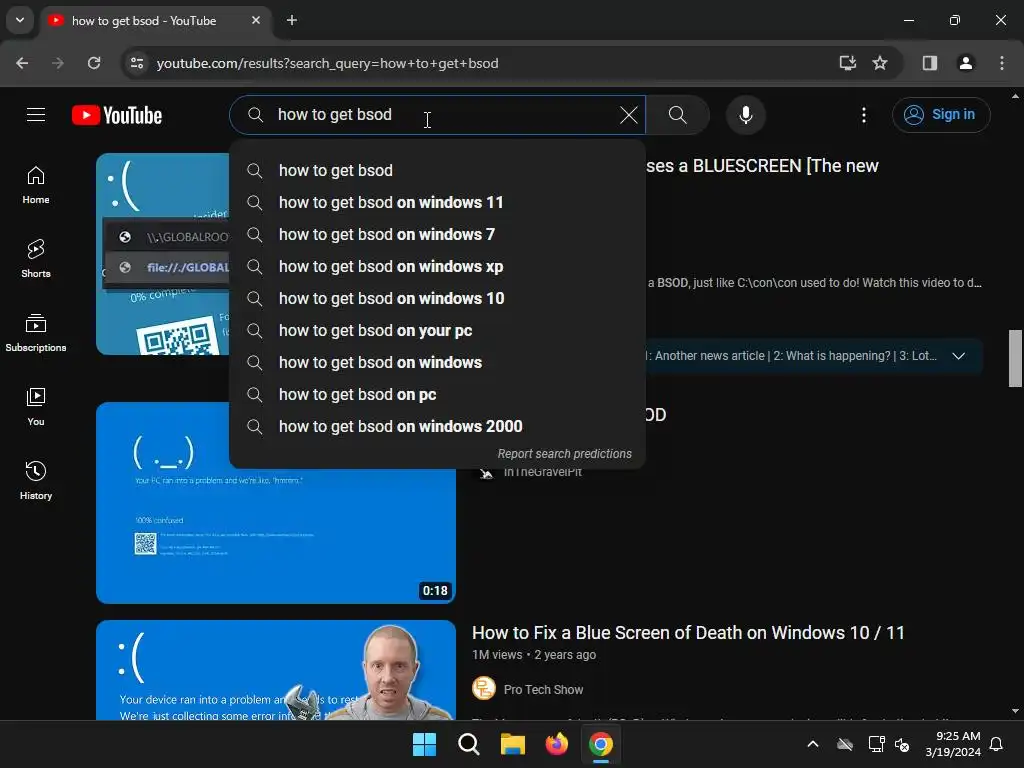1024x768 pixels.
Task: Open "How to Fix a Blue Screen of Death" title
Action: (688, 633)
